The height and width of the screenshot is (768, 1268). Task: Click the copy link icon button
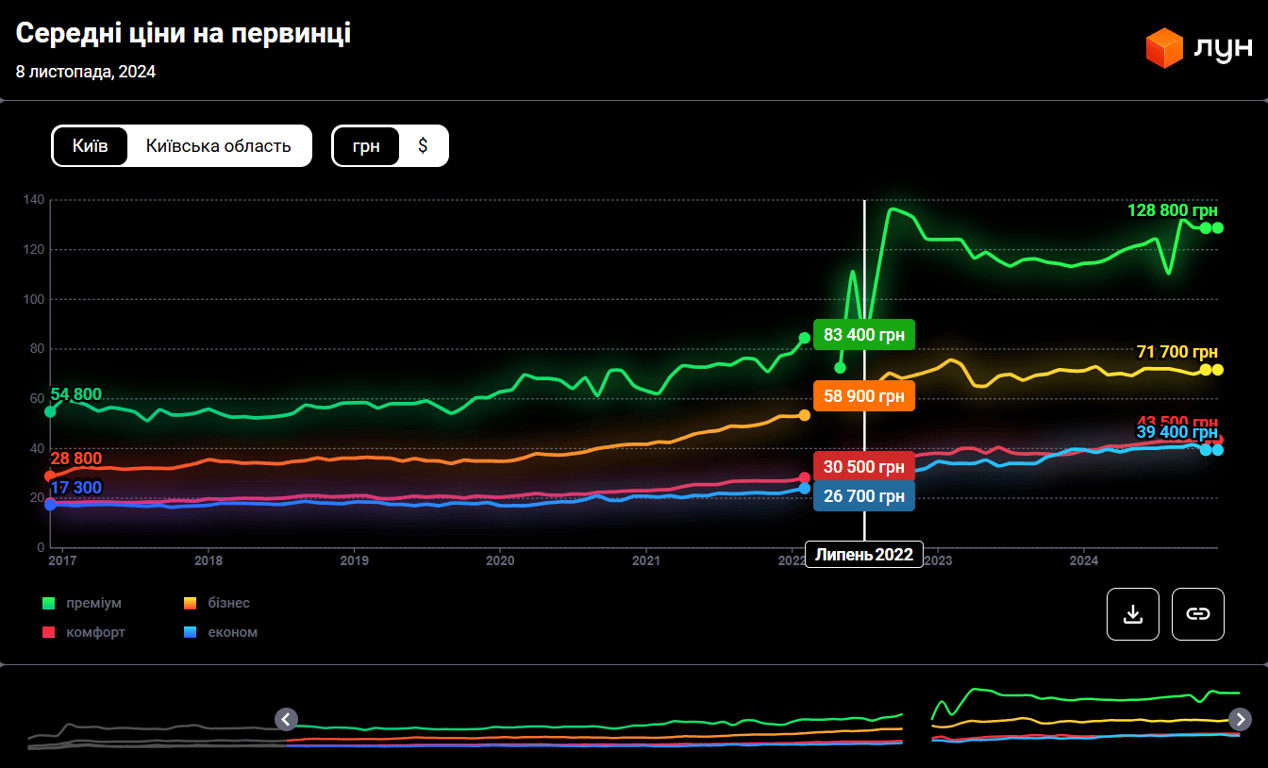(x=1197, y=614)
